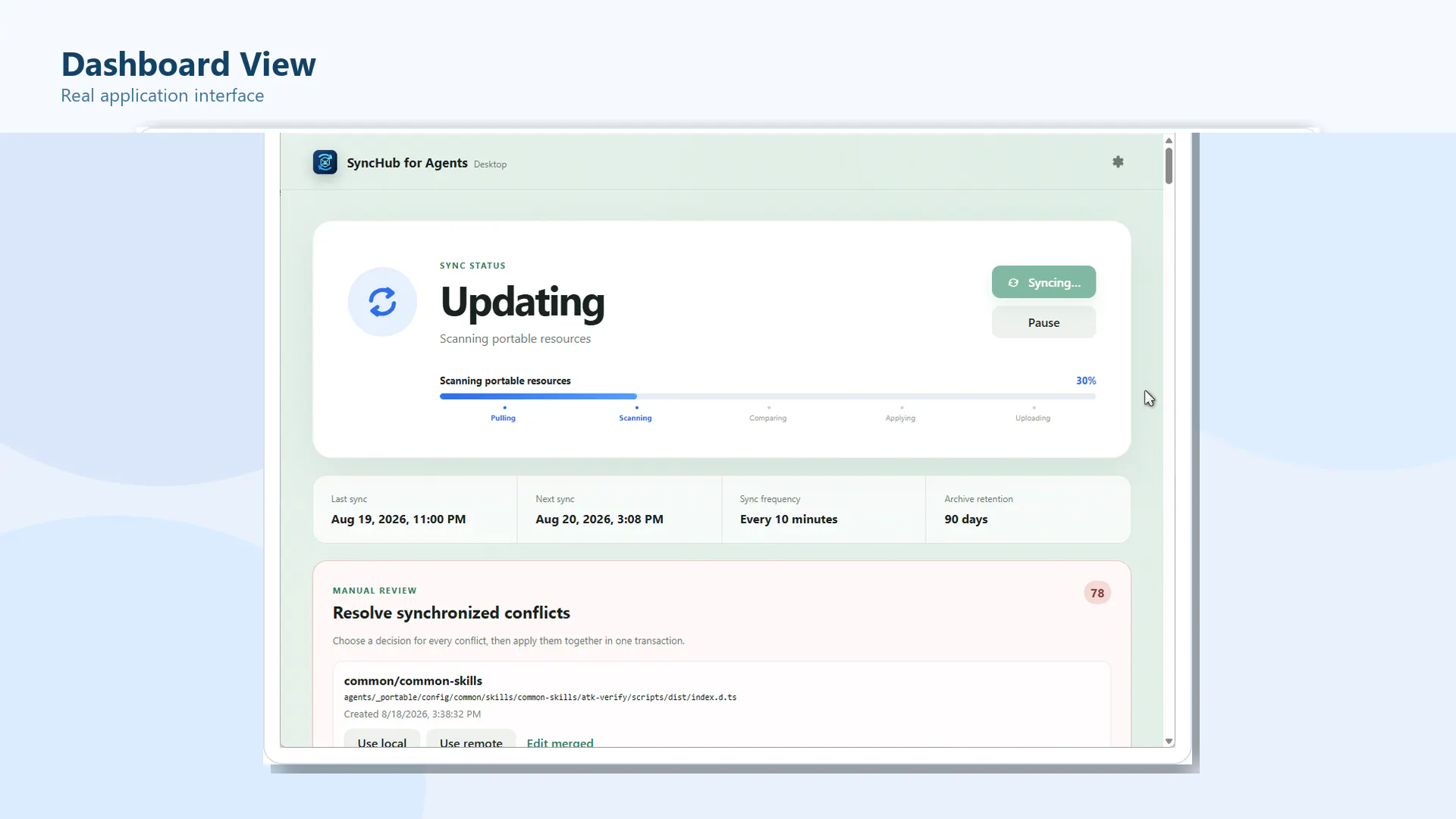Viewport: 1456px width, 819px height.
Task: Click the Pulling stage marker
Action: (503, 415)
